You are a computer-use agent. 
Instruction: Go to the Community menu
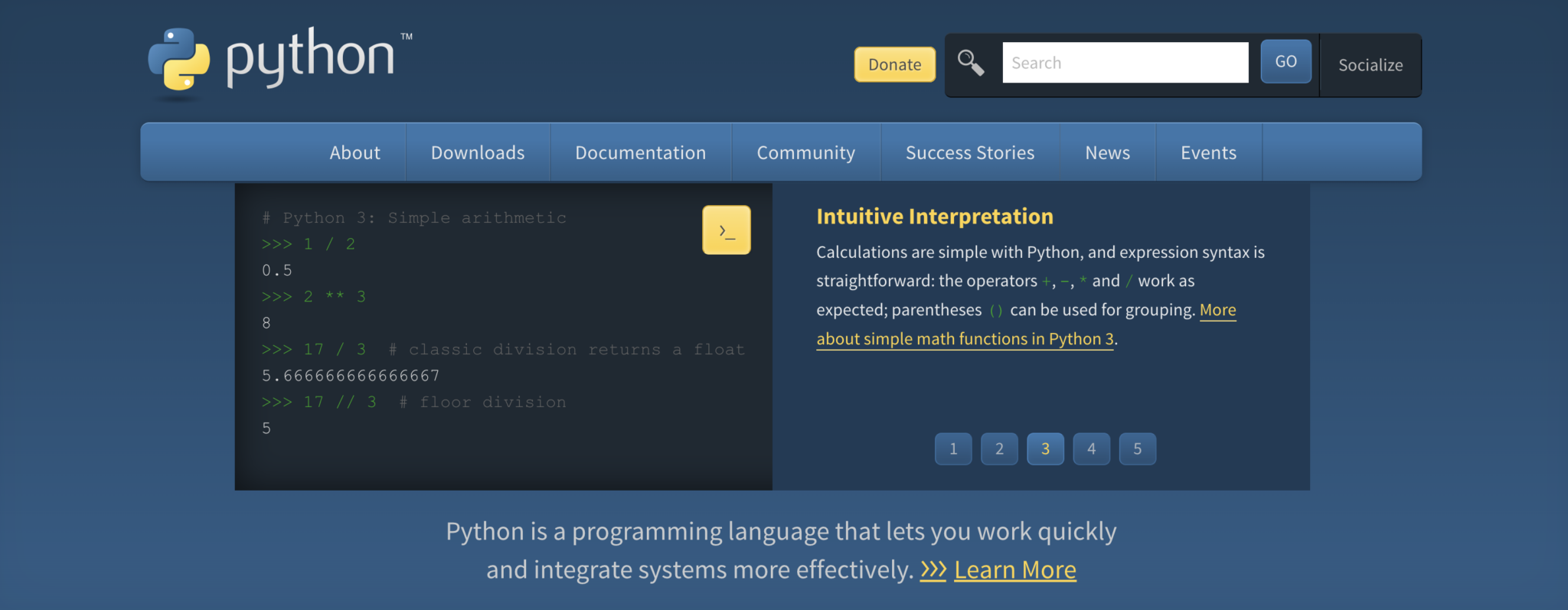point(805,153)
